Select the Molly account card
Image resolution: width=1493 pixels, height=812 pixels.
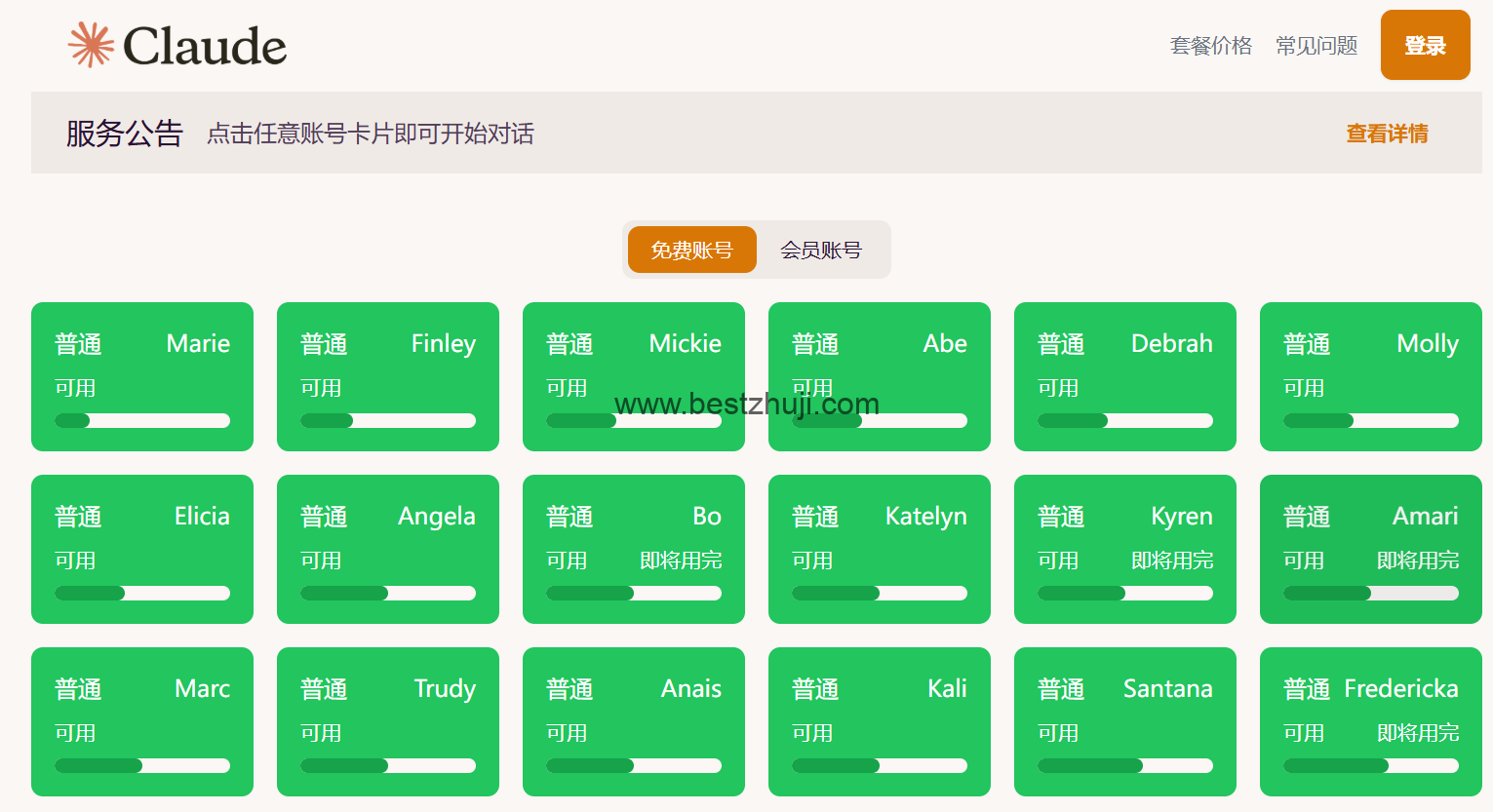point(1371,376)
